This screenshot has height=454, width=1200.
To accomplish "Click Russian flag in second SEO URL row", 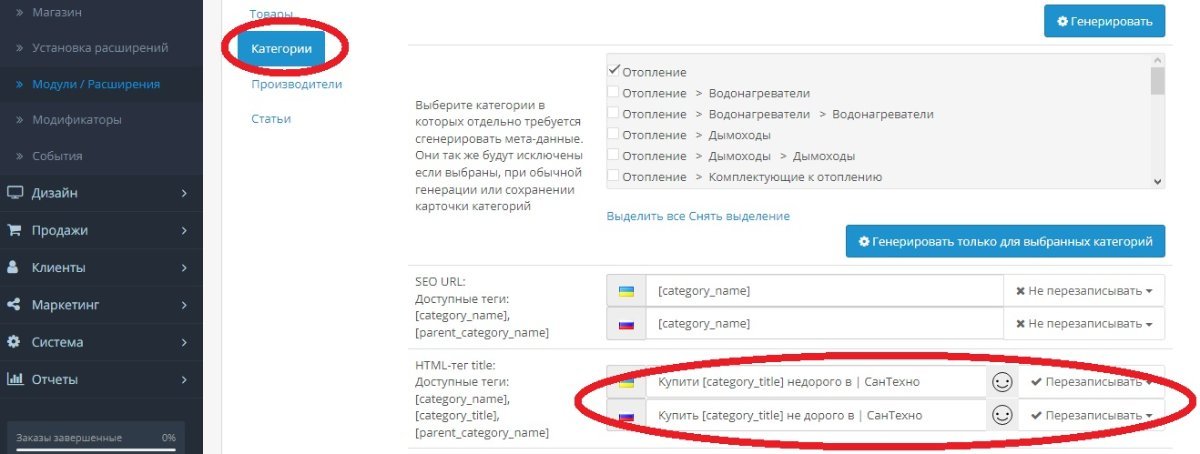I will [626, 324].
